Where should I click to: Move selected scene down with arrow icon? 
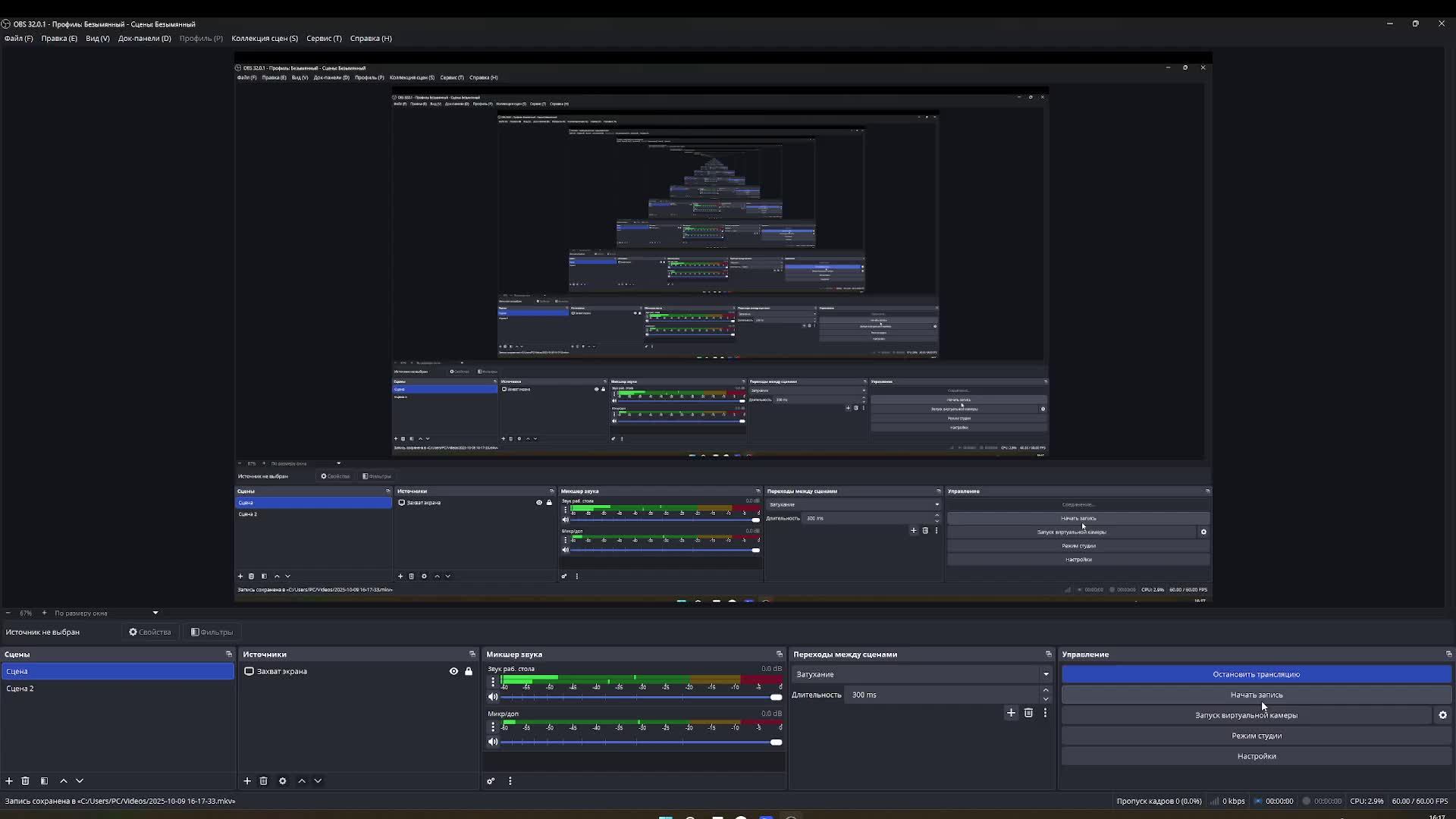point(80,781)
